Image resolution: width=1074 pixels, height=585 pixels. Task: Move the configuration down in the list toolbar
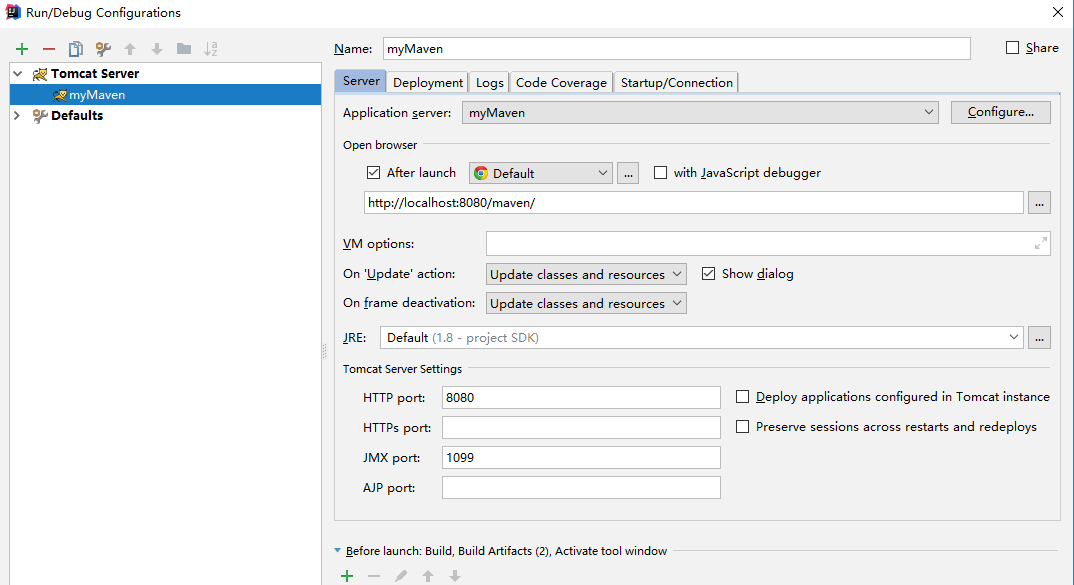pos(157,49)
